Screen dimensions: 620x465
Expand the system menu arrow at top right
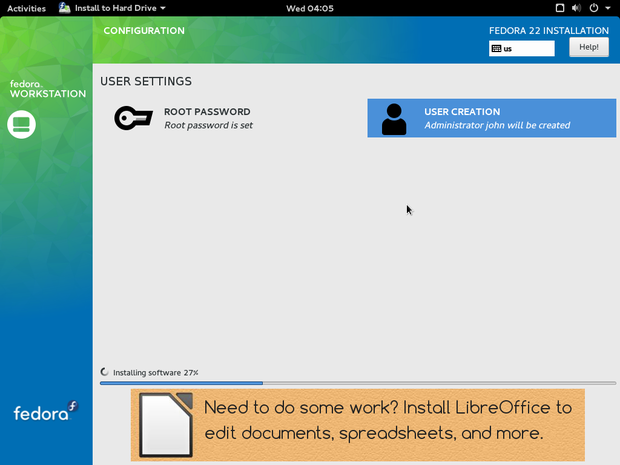tap(607, 8)
